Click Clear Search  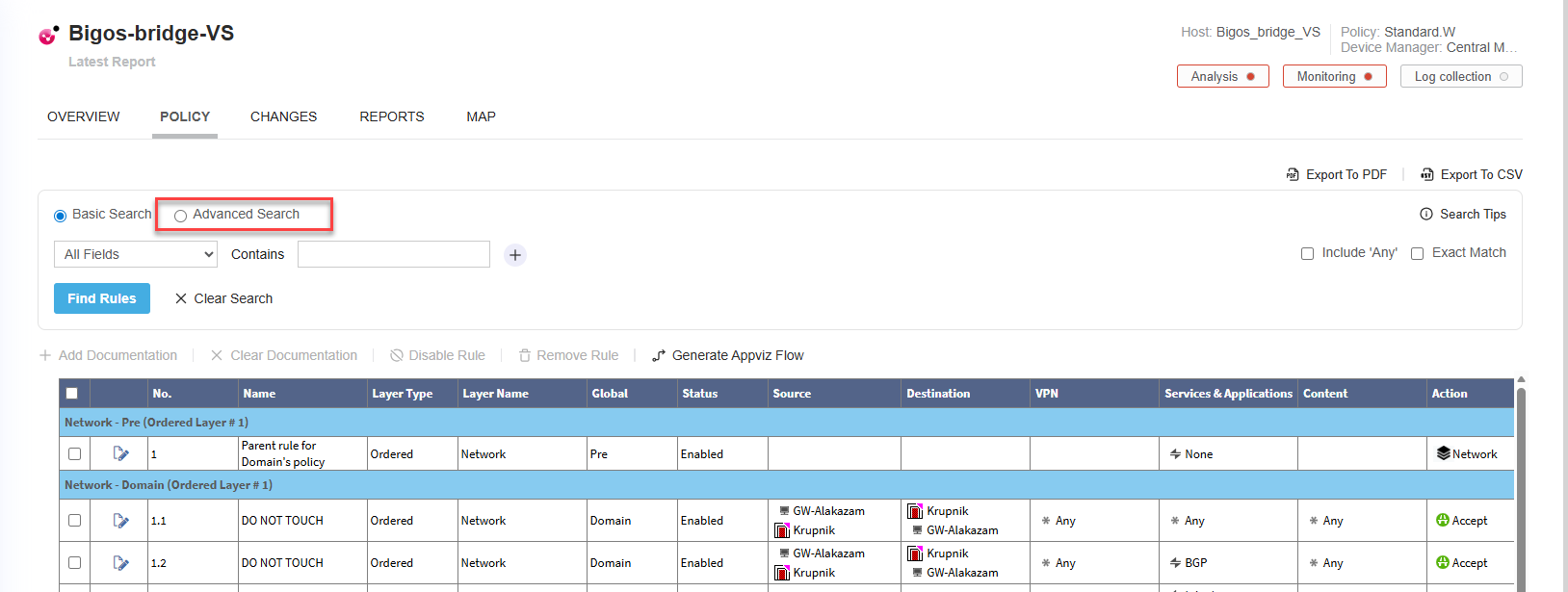[223, 298]
